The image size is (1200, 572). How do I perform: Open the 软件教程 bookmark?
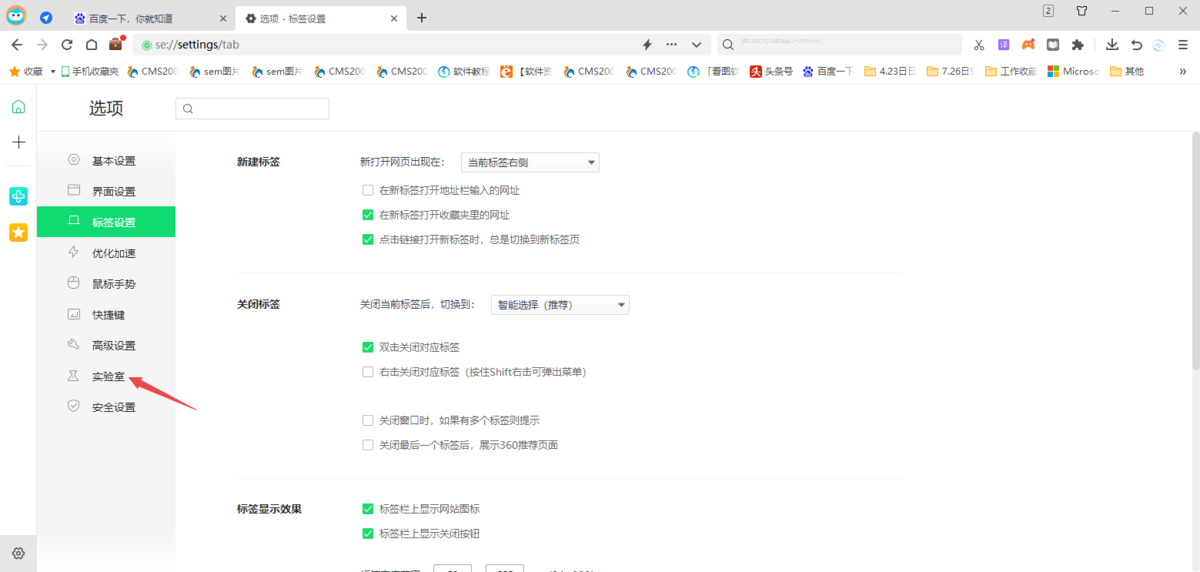click(464, 72)
